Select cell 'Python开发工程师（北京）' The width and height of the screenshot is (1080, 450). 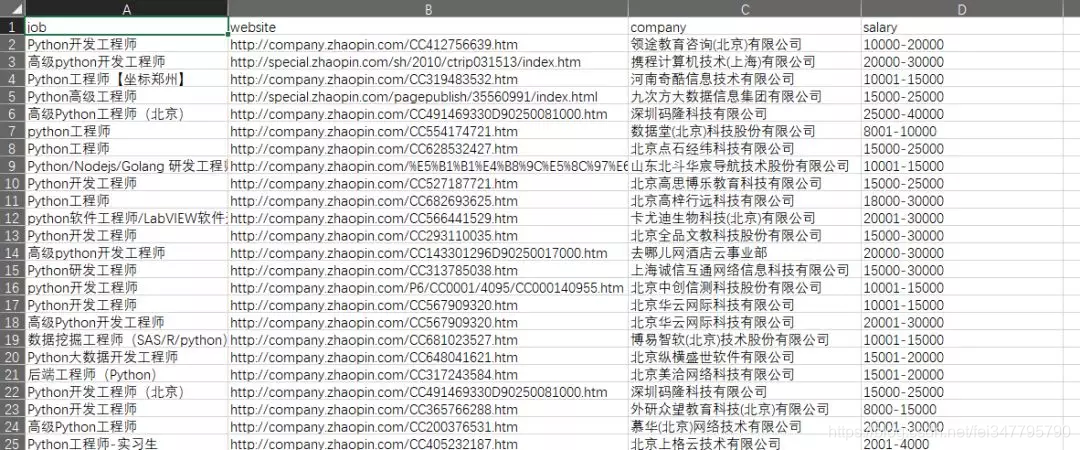click(126, 391)
